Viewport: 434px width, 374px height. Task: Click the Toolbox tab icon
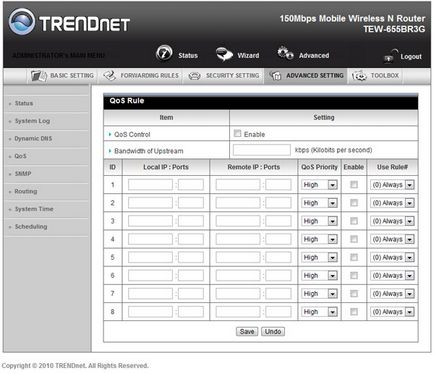click(x=359, y=76)
